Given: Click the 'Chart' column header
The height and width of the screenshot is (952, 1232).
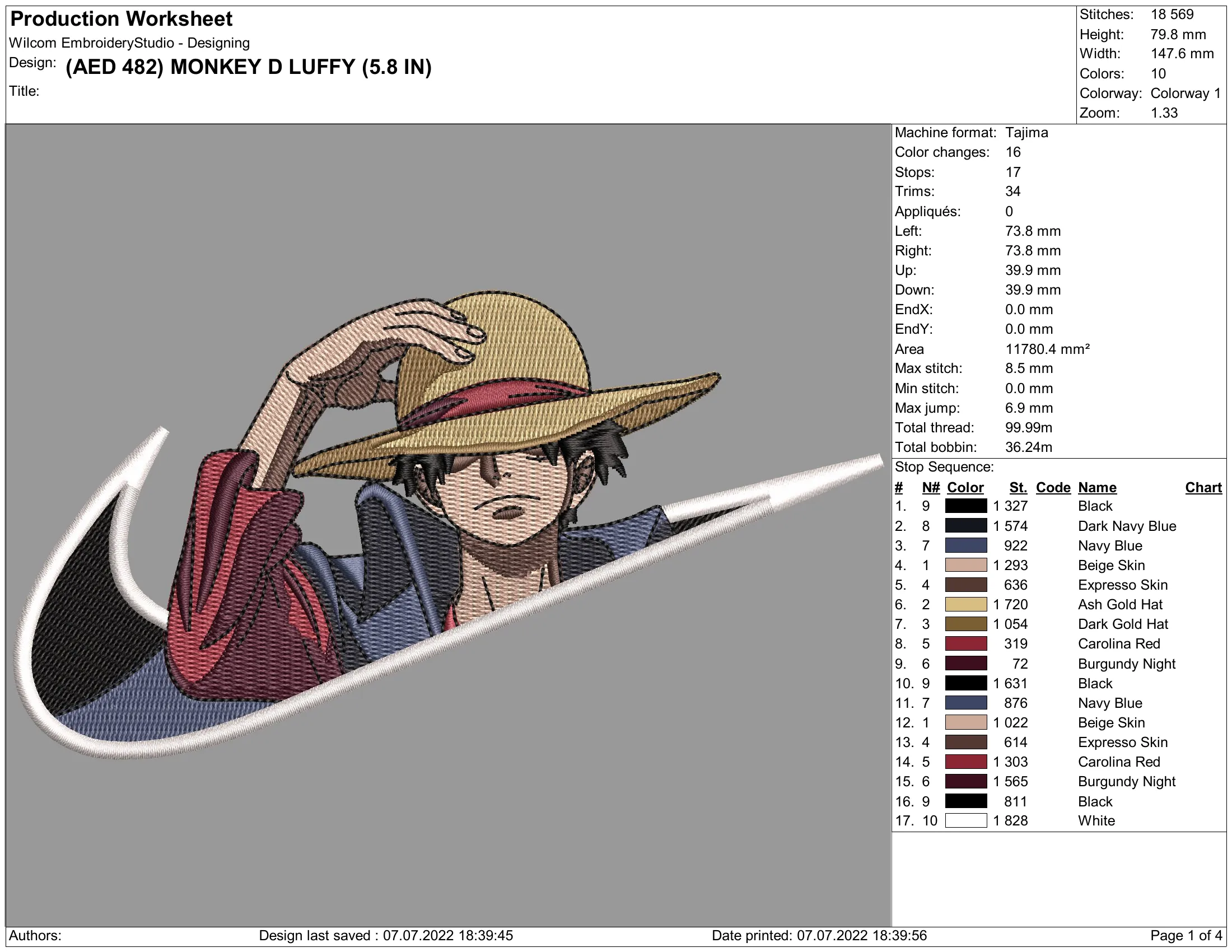Looking at the screenshot, I should coord(1203,487).
